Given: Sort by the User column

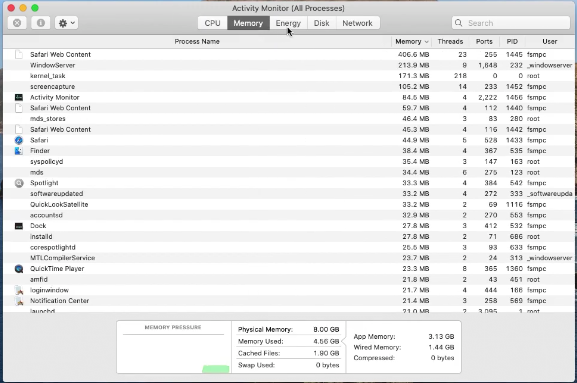Looking at the screenshot, I should (x=549, y=42).
